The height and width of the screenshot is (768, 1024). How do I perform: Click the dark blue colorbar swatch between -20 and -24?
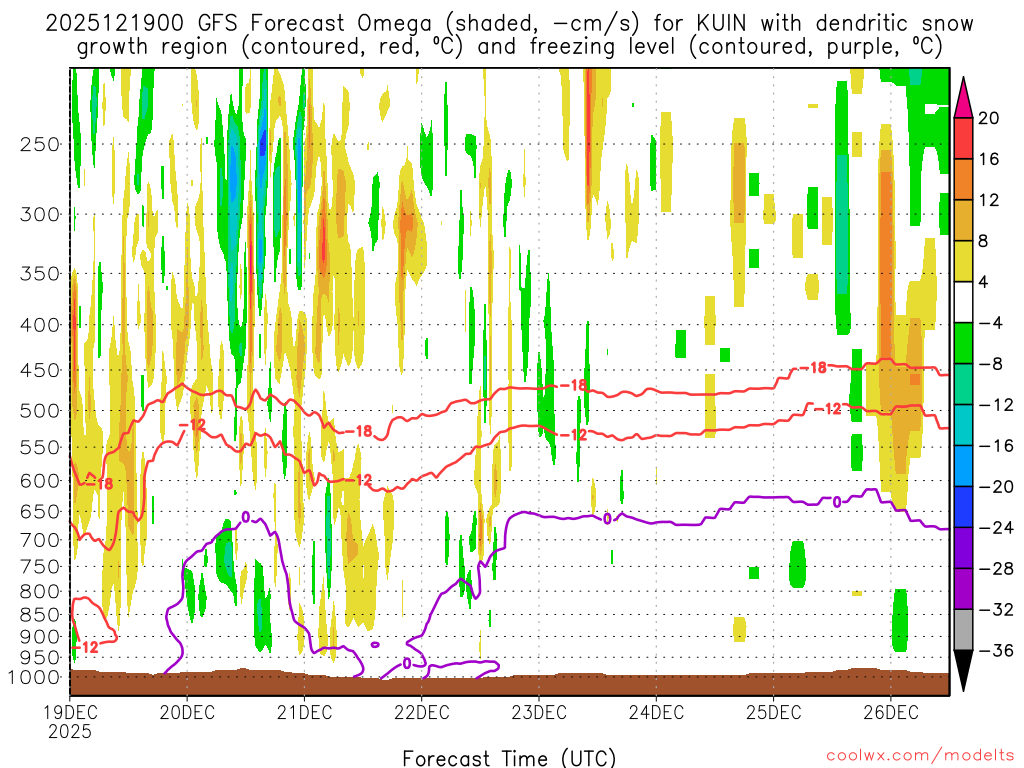point(963,507)
